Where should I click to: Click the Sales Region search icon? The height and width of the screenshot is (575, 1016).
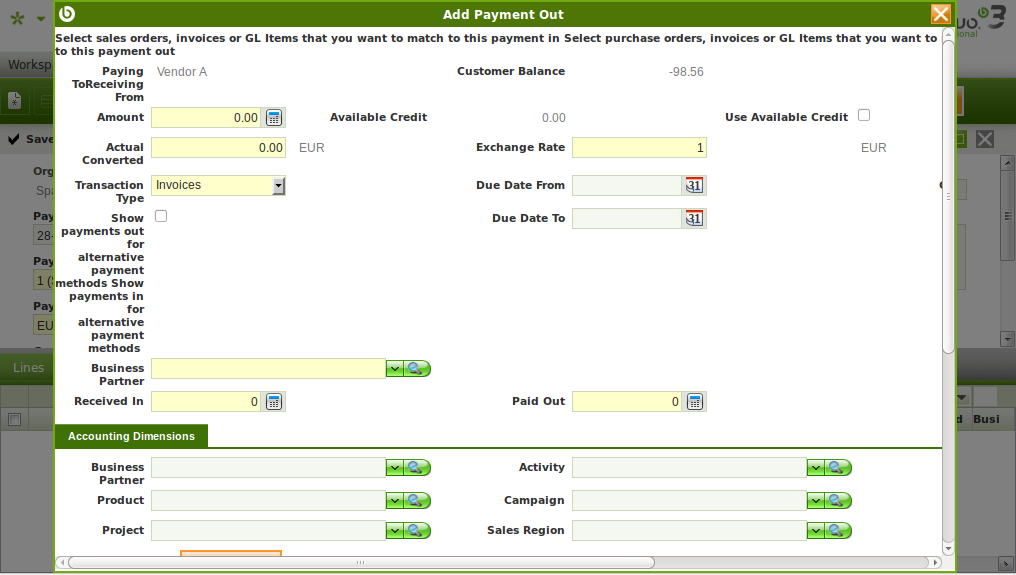tap(839, 530)
